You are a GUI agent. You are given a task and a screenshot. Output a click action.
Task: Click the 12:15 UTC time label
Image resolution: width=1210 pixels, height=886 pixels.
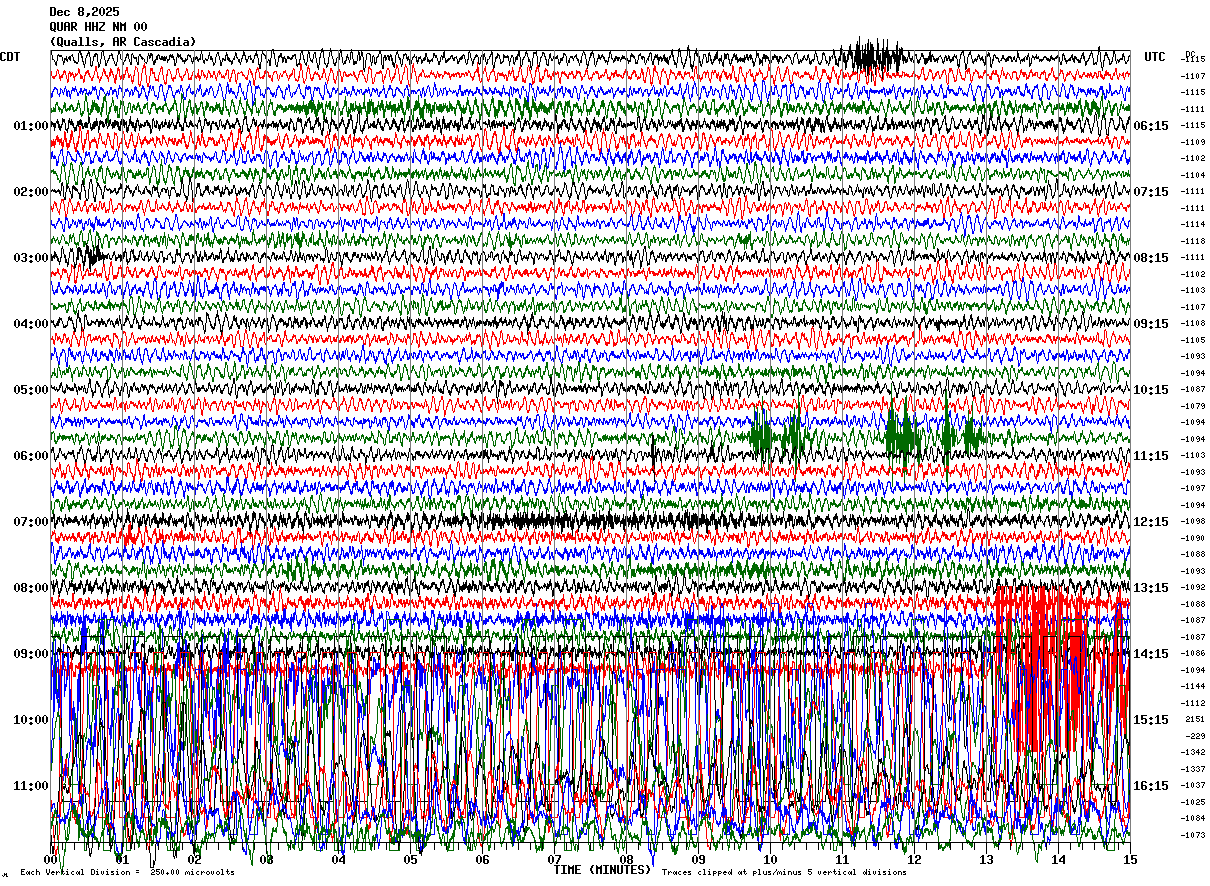coord(1152,522)
